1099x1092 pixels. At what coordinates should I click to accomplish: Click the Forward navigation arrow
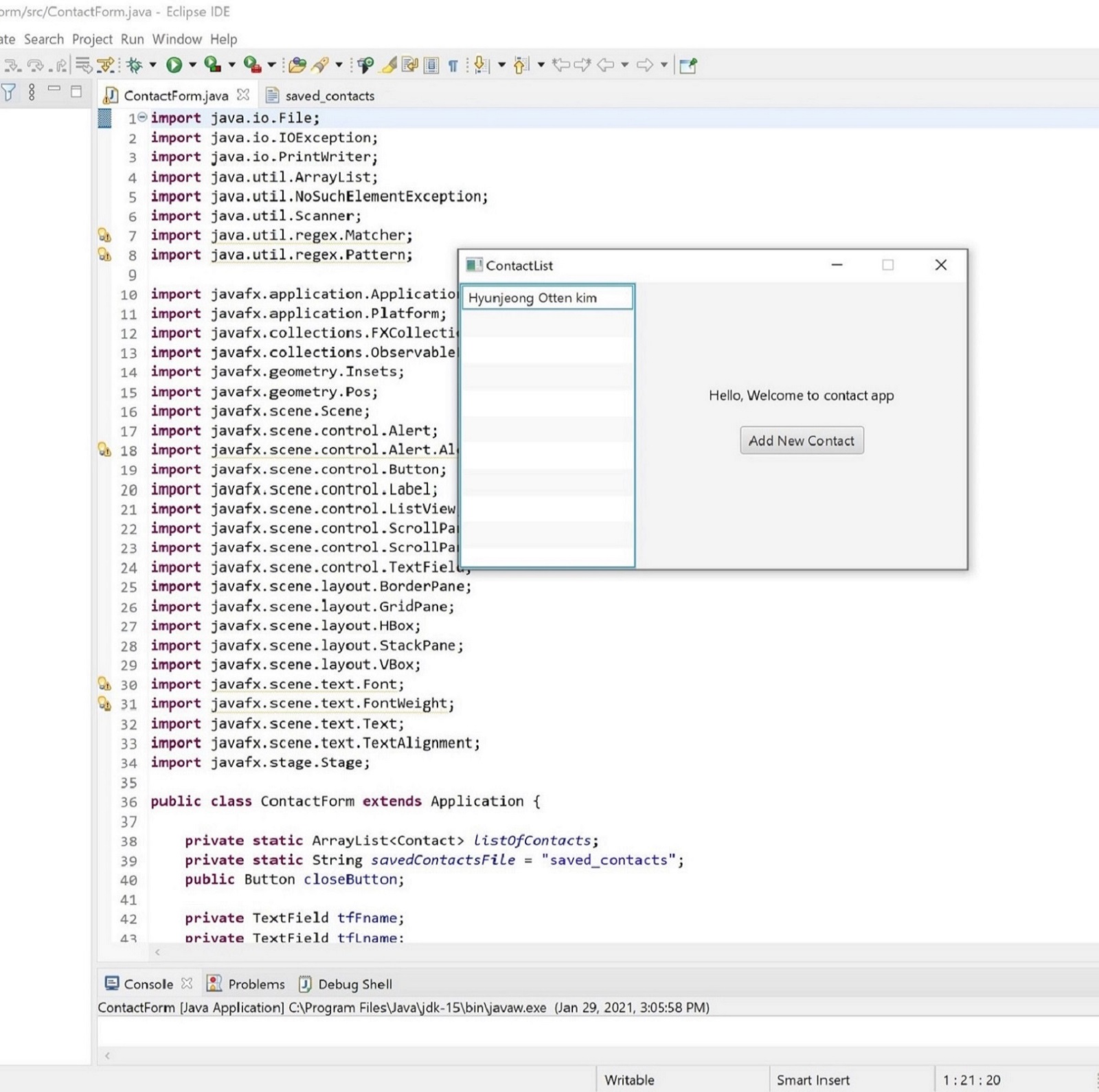[644, 65]
